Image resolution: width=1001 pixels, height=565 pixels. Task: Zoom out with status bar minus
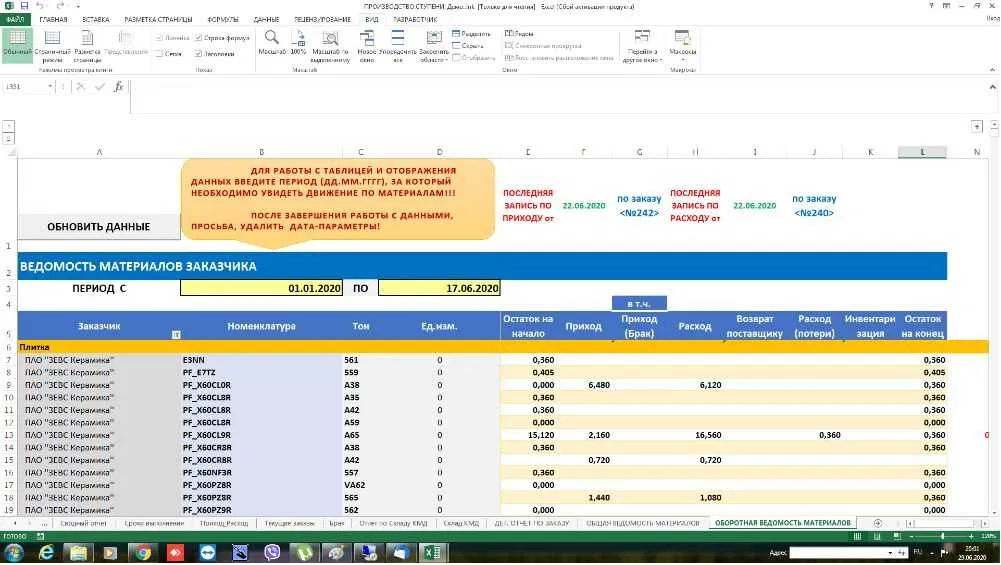[x=913, y=536]
